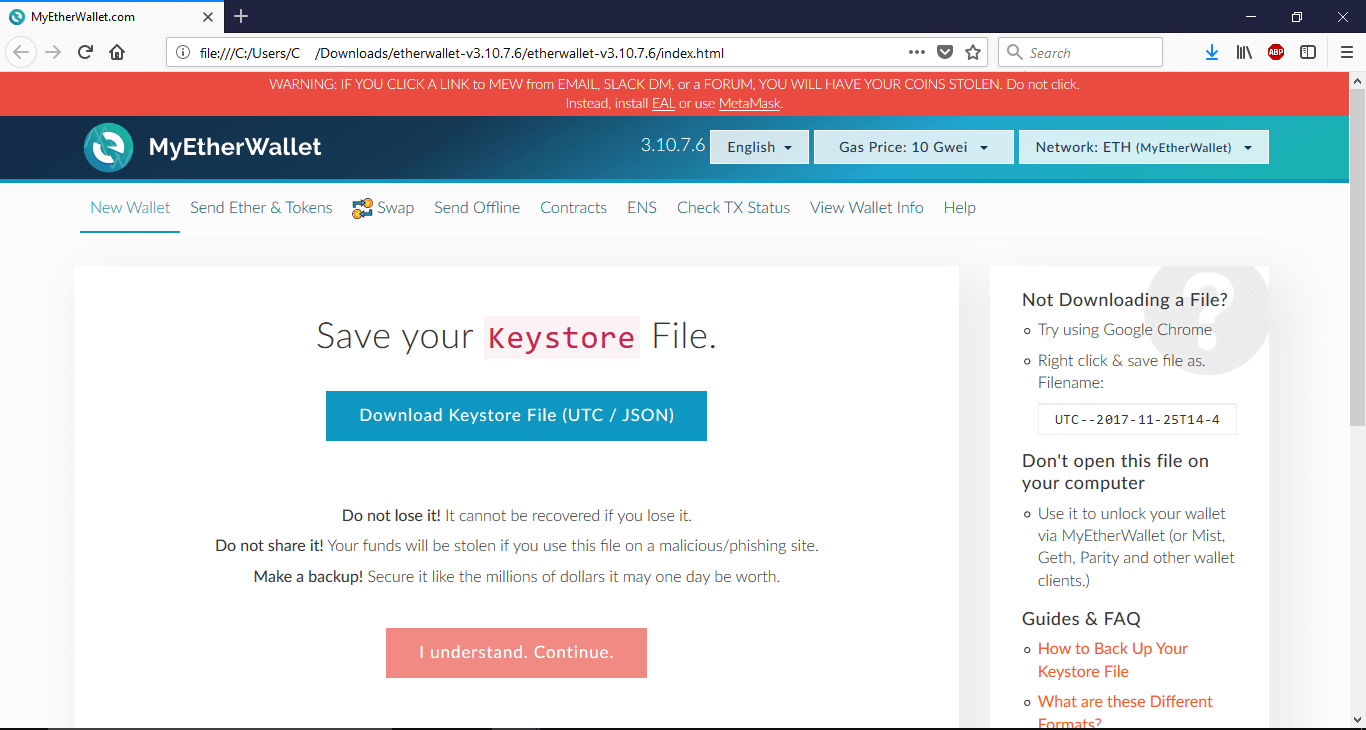Open page actions three-dot menu
The width and height of the screenshot is (1366, 730).
pos(917,53)
